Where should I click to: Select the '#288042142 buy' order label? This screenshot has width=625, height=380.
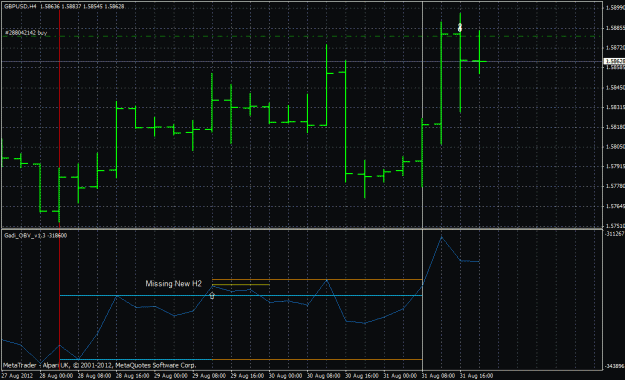tap(26, 33)
